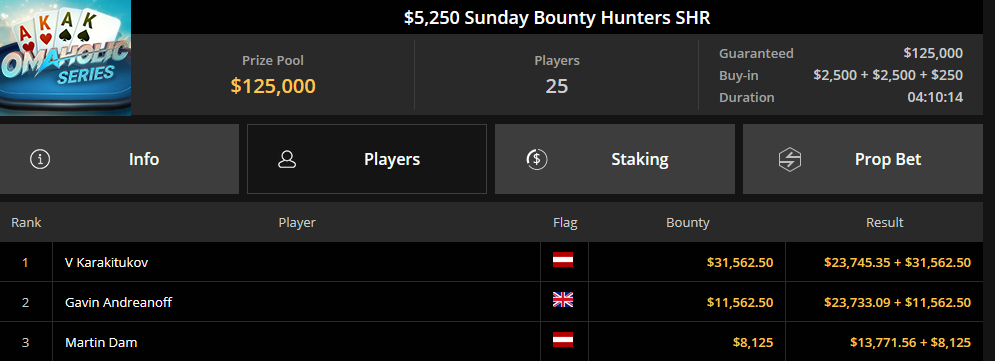Viewport: 995px width, 361px height.
Task: Select the Prop Bet tab
Action: 863,159
